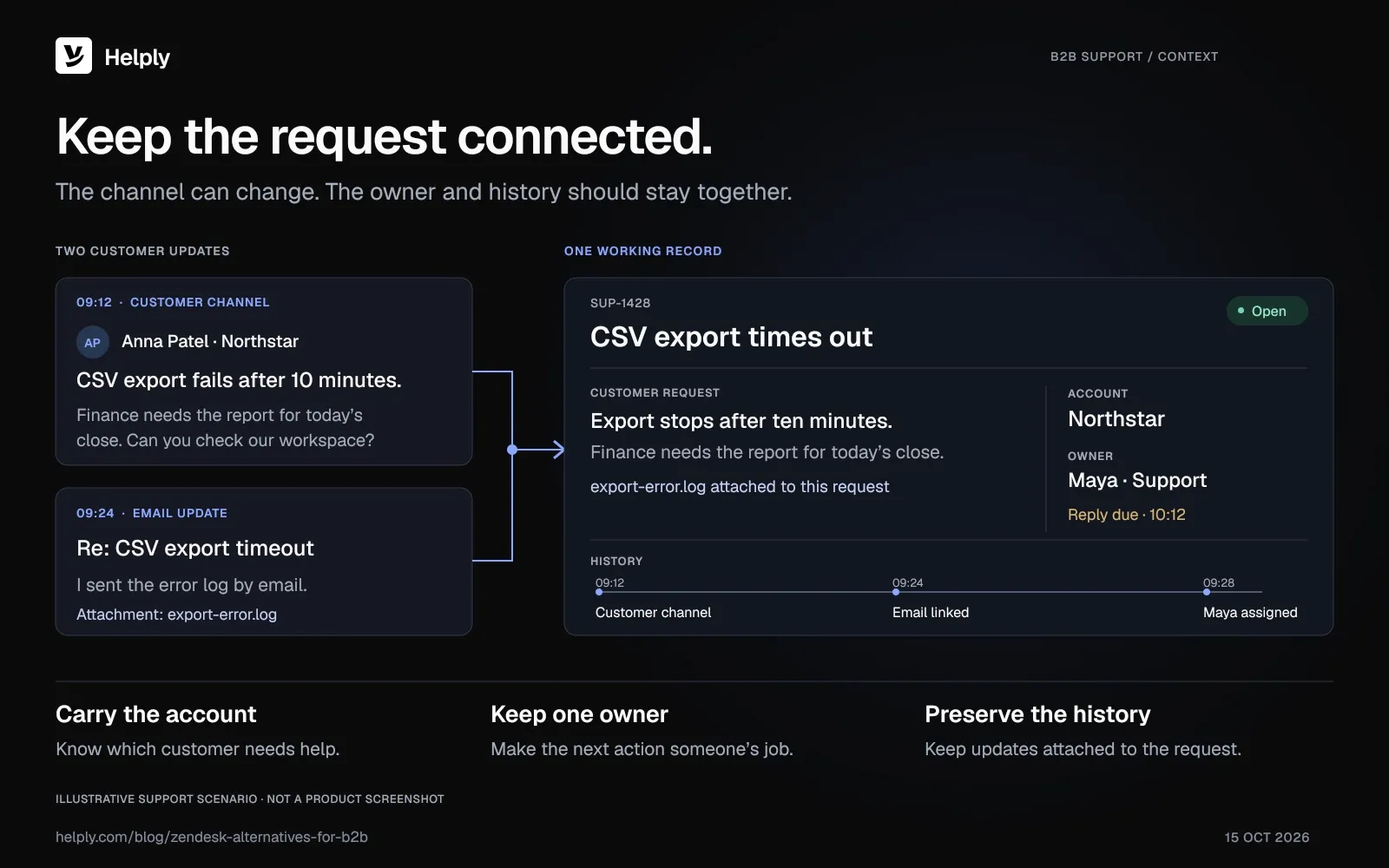Click the 'Re: CSV export timeout' email subject
This screenshot has height=868, width=1389.
point(195,549)
